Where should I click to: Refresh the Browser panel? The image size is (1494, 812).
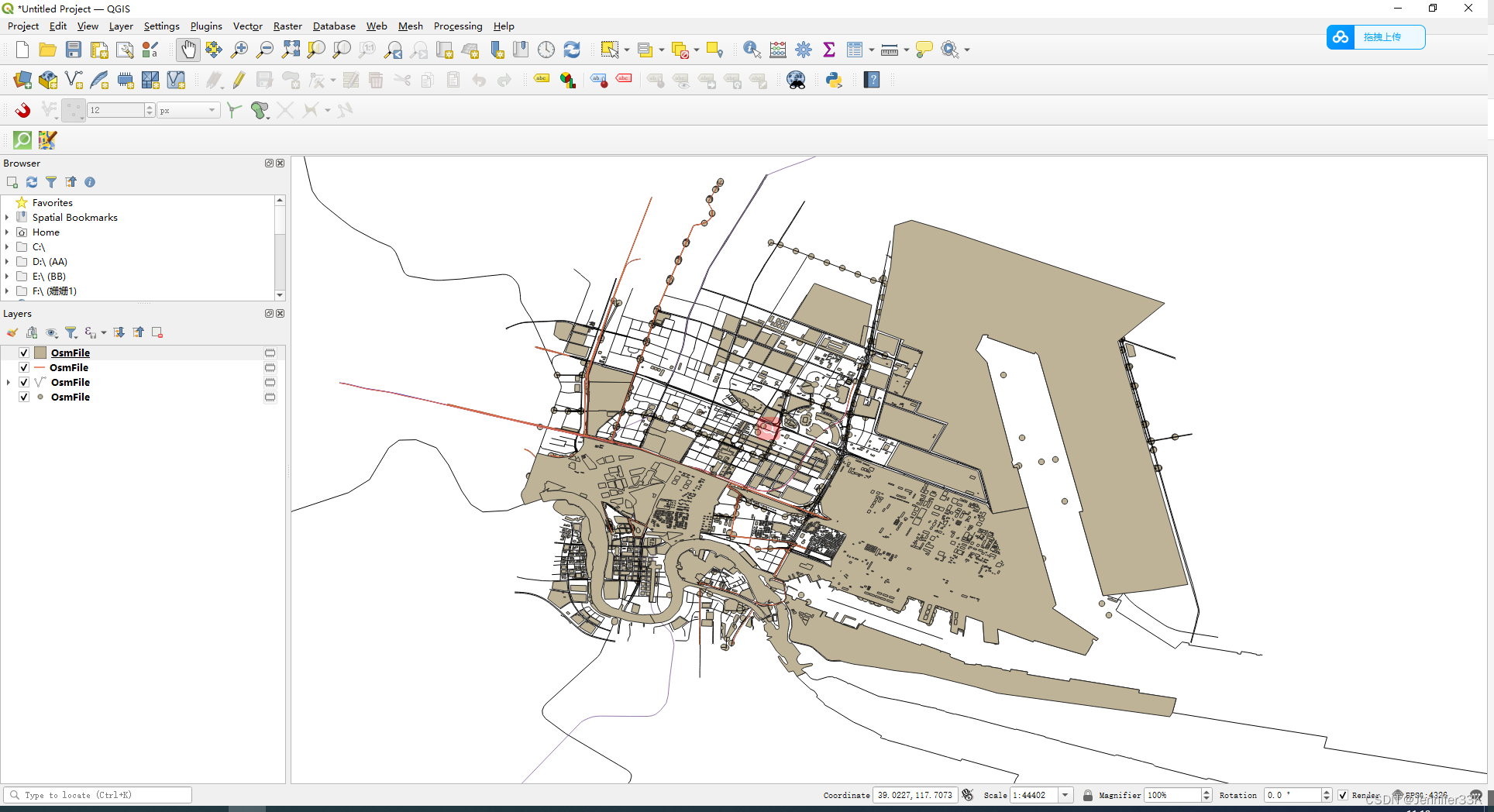(x=31, y=181)
